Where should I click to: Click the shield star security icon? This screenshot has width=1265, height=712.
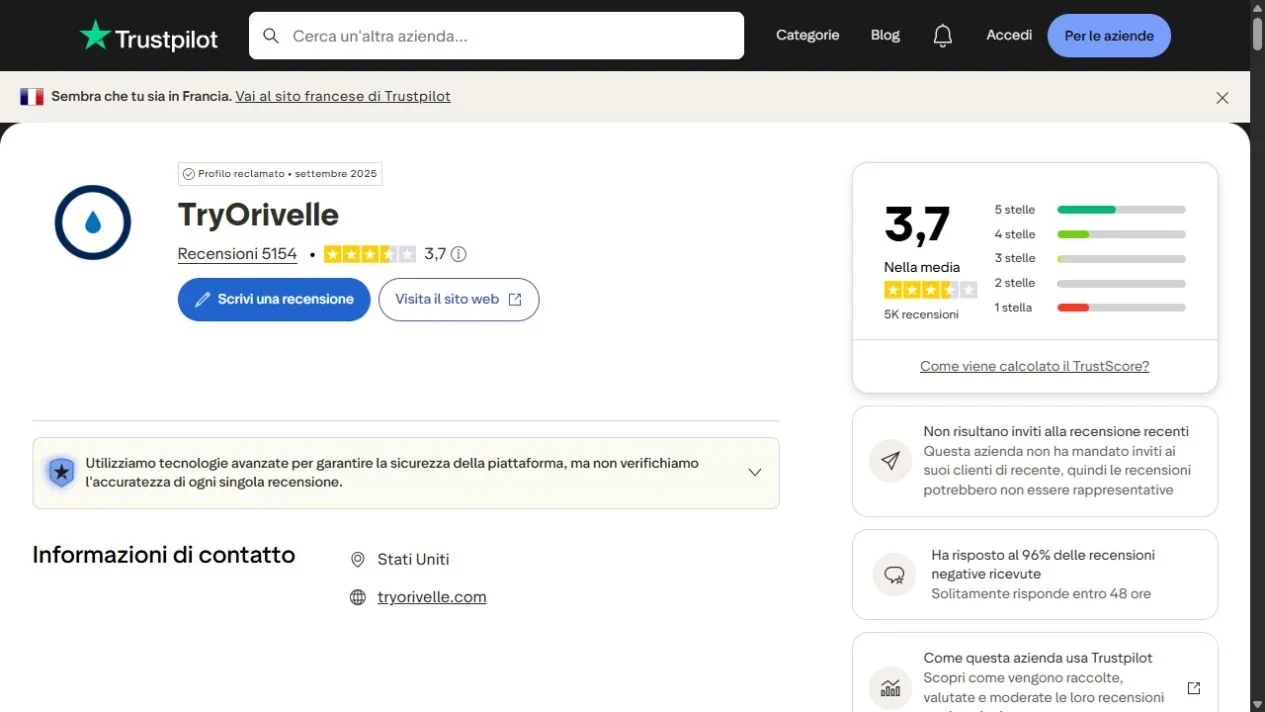61,472
